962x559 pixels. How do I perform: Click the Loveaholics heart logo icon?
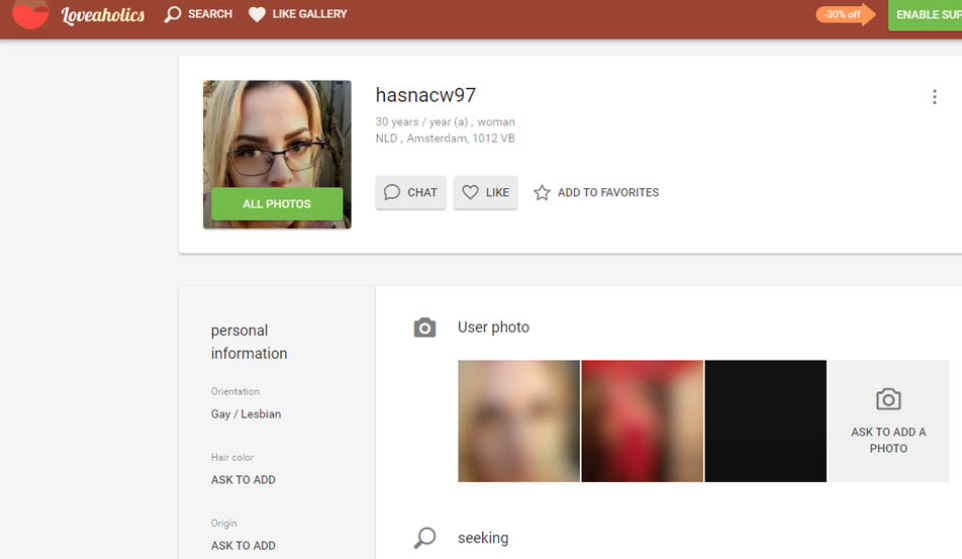(x=30, y=14)
